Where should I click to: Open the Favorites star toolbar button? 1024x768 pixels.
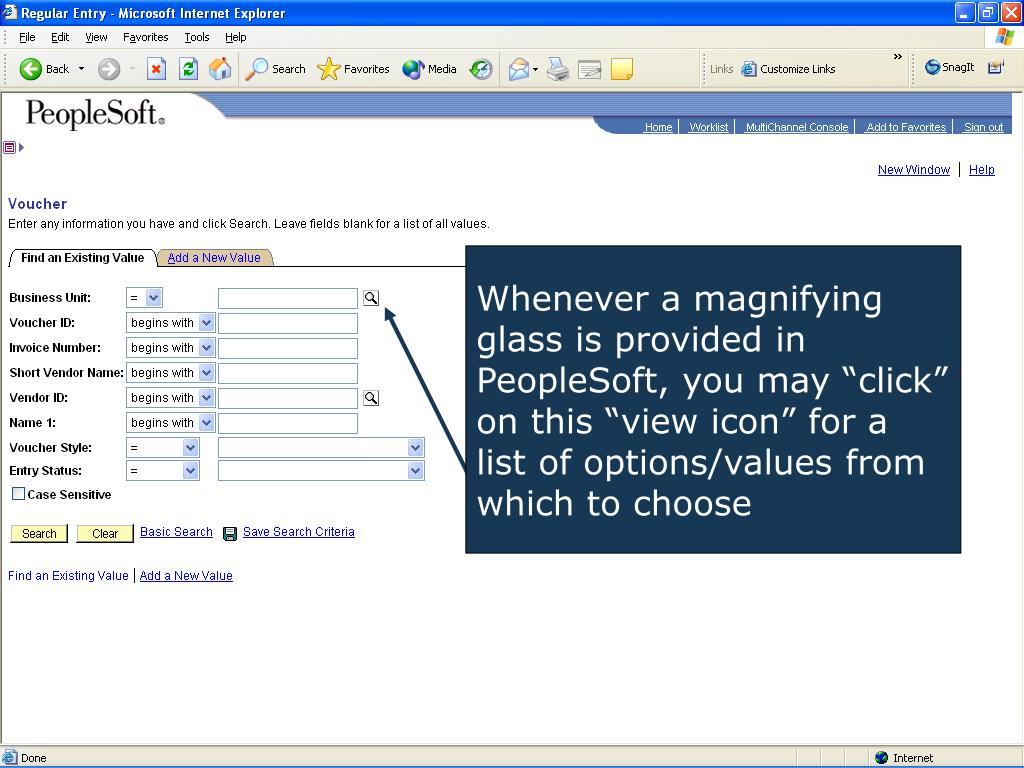pyautogui.click(x=353, y=69)
